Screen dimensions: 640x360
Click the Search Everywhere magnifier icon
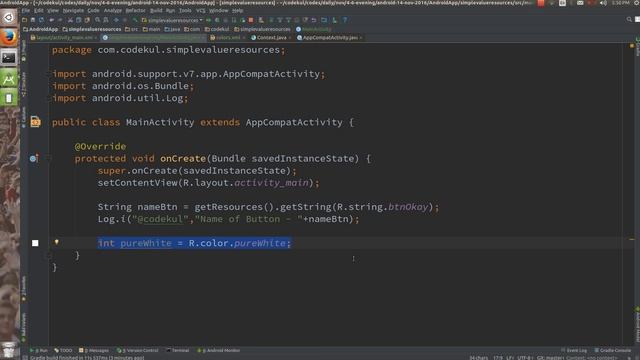click(629, 20)
